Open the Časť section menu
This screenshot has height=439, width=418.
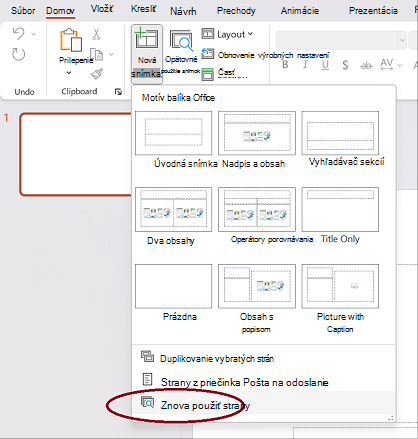(x=218, y=74)
